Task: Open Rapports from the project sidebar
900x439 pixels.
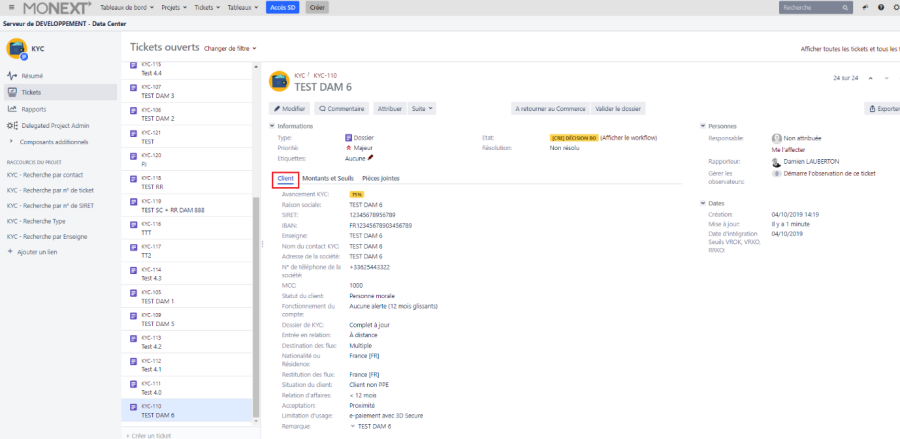Action: 33,109
